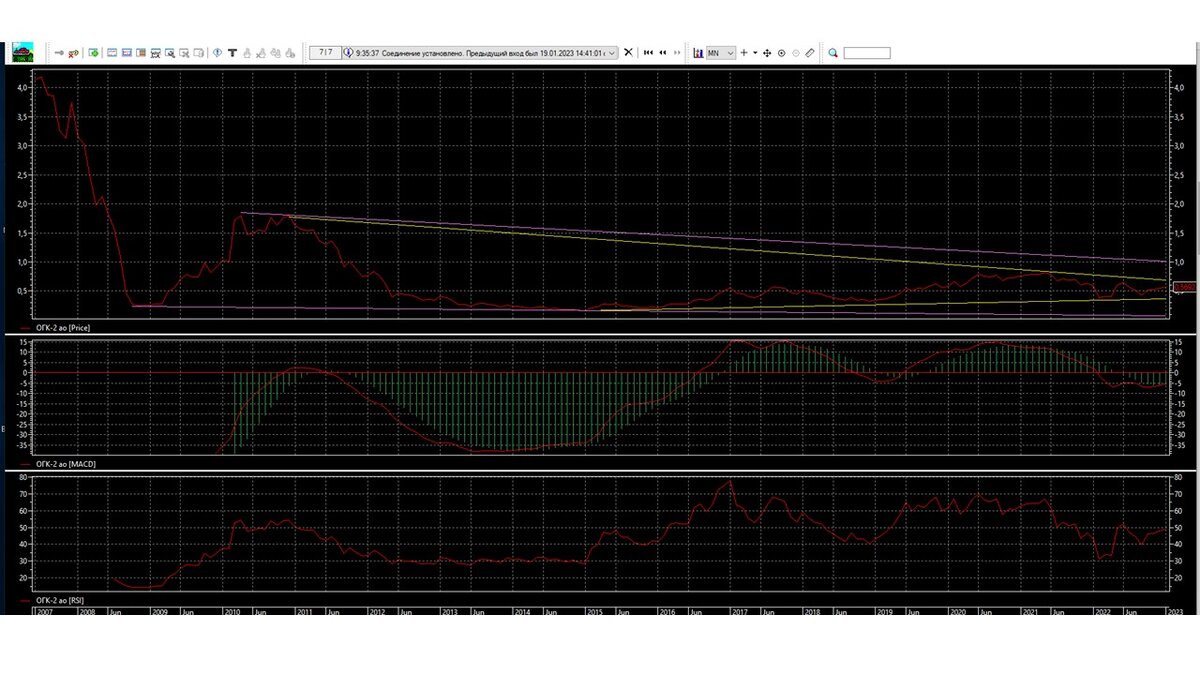
Task: Click the red current price tag on right axis
Action: click(x=1183, y=288)
